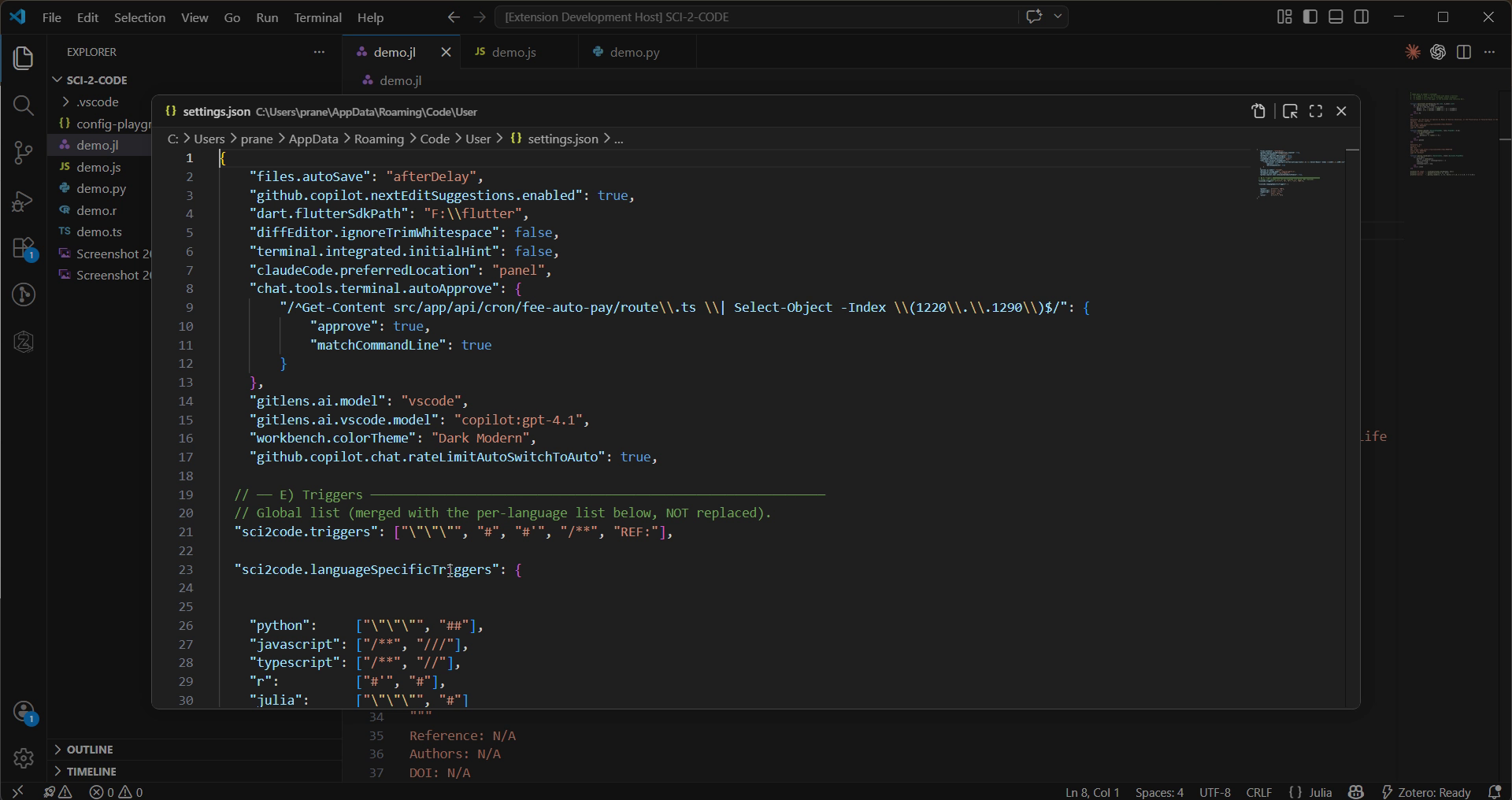Open the Zotero view in activity bar
Viewport: 1512px width, 800px height.
[x=24, y=342]
